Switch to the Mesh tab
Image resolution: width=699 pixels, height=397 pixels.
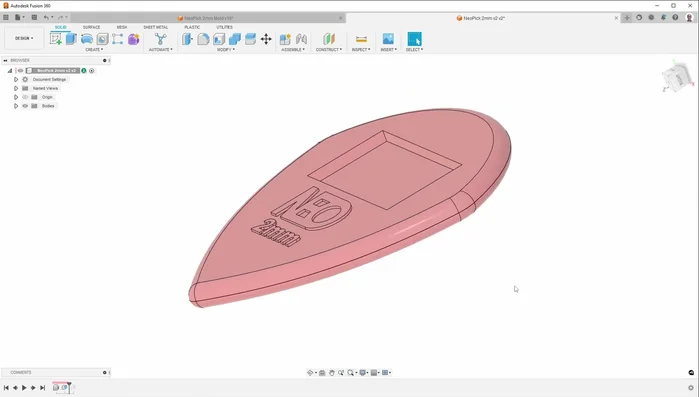pos(122,27)
